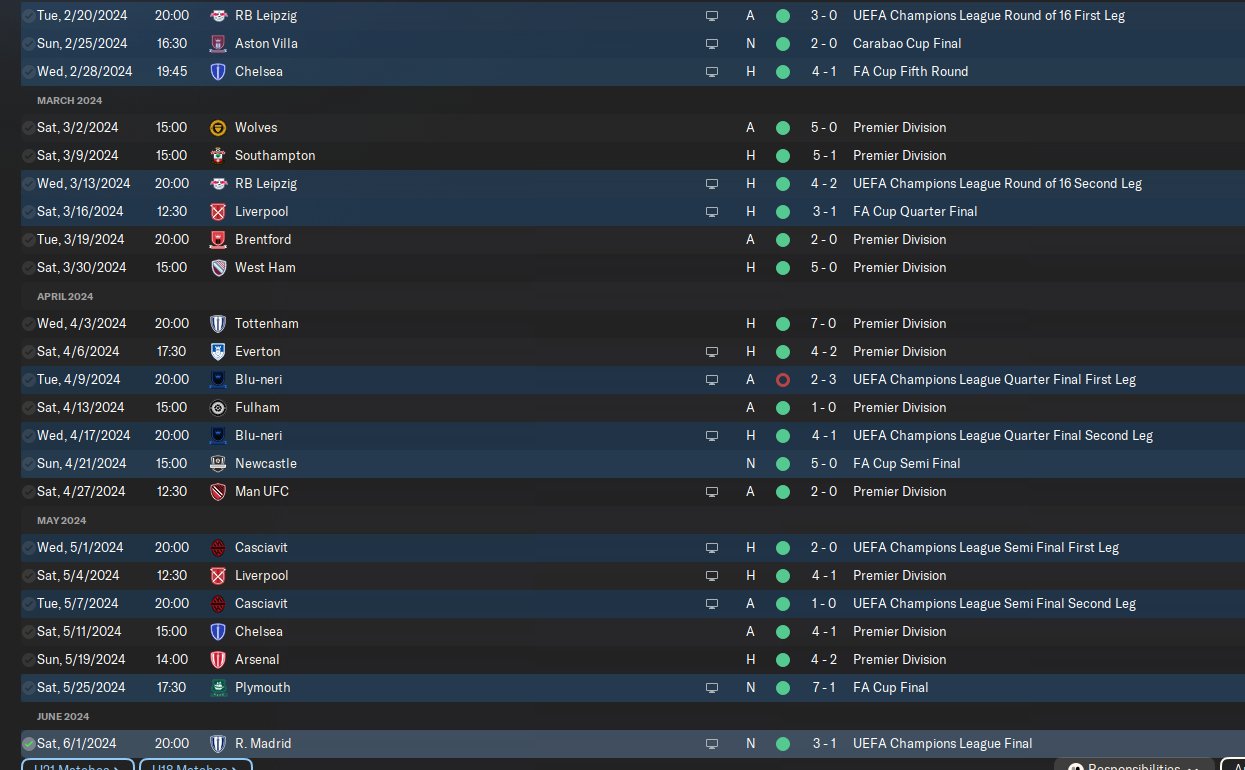Click green win indicator on Tottenham match

(782, 324)
